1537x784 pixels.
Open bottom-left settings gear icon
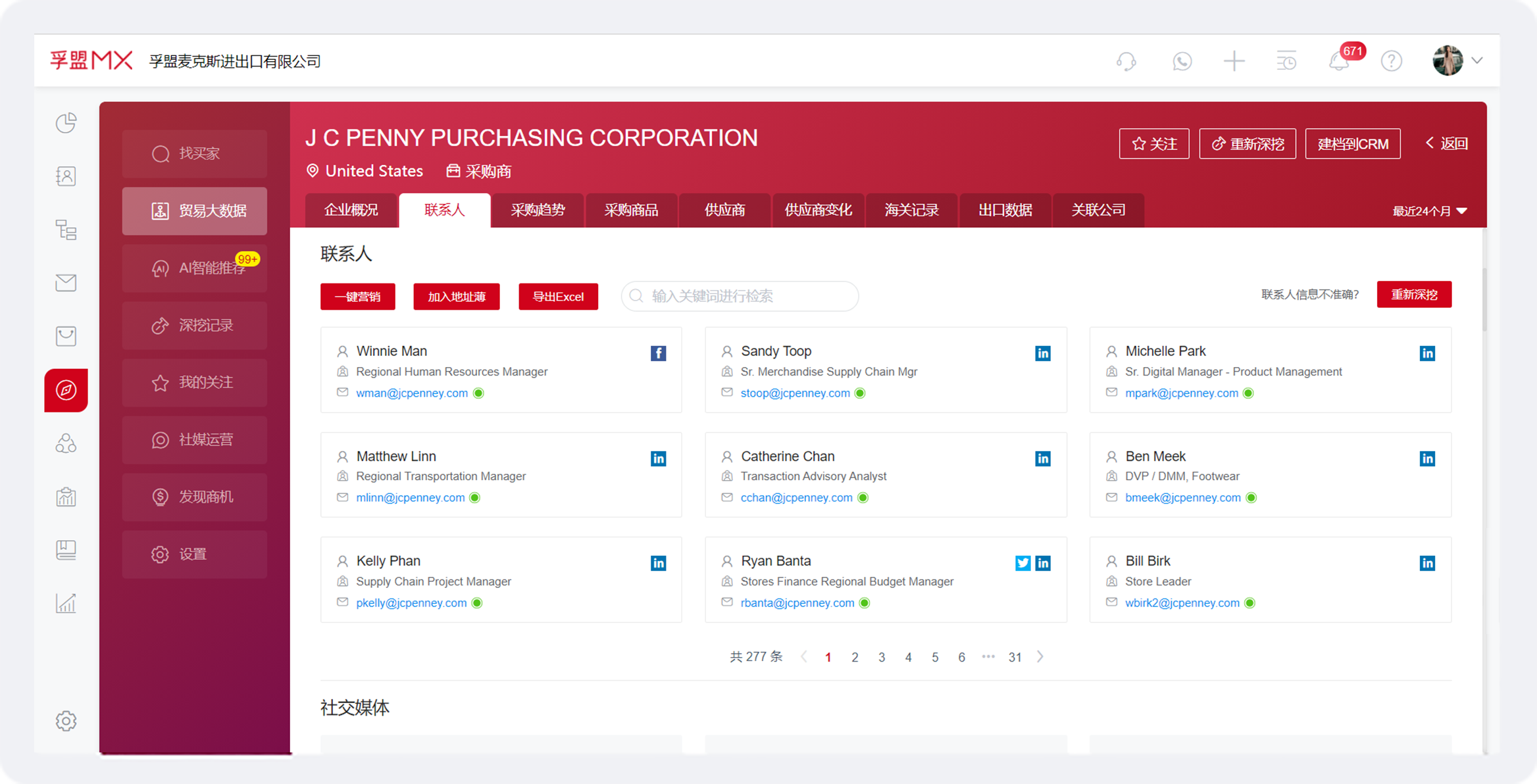pos(66,721)
